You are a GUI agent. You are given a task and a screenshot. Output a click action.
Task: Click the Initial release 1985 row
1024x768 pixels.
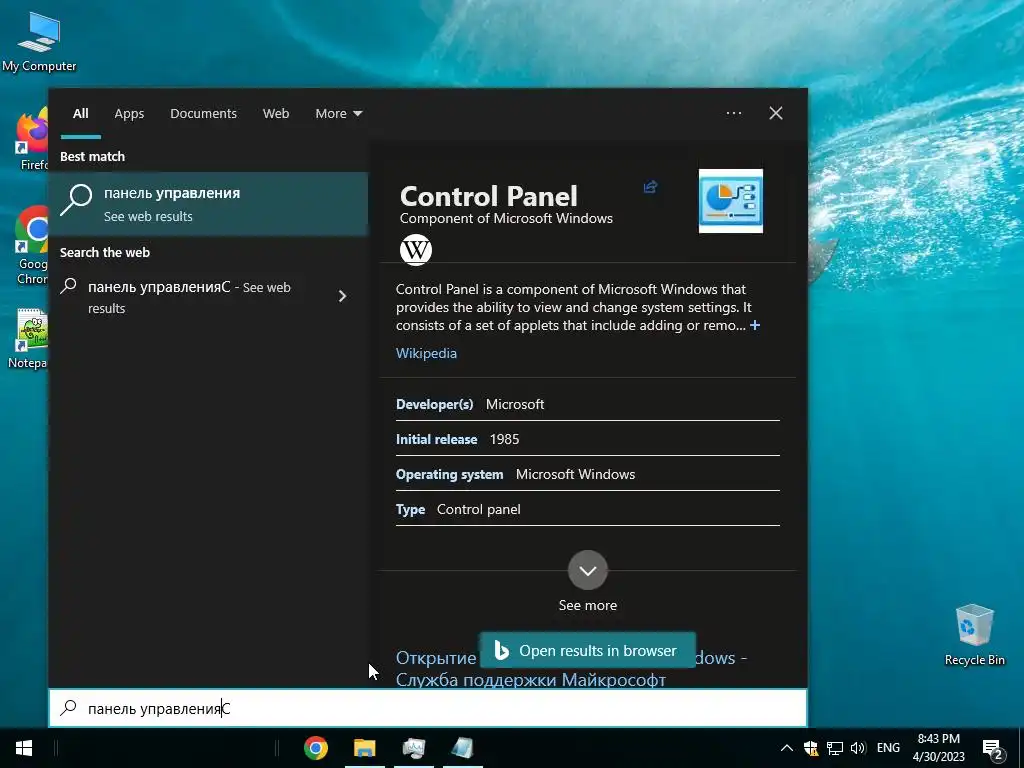pyautogui.click(x=588, y=440)
